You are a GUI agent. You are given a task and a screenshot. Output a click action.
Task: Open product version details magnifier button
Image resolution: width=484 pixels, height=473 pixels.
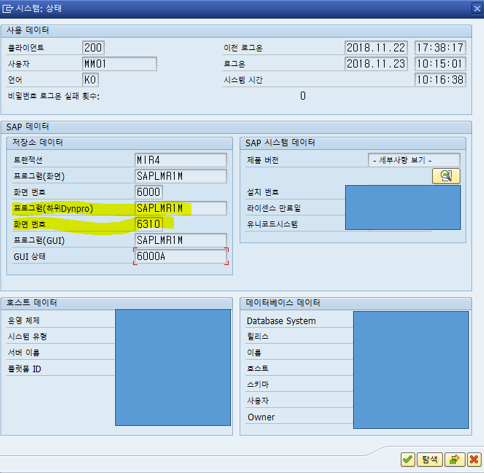pyautogui.click(x=446, y=176)
